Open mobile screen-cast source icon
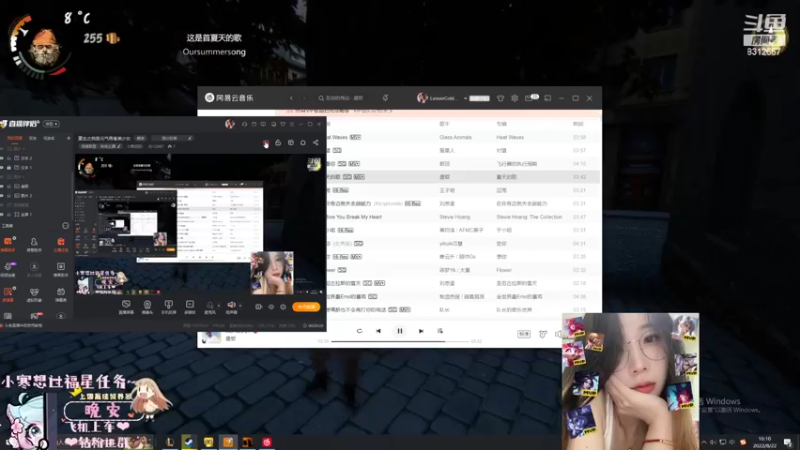 [x=168, y=307]
